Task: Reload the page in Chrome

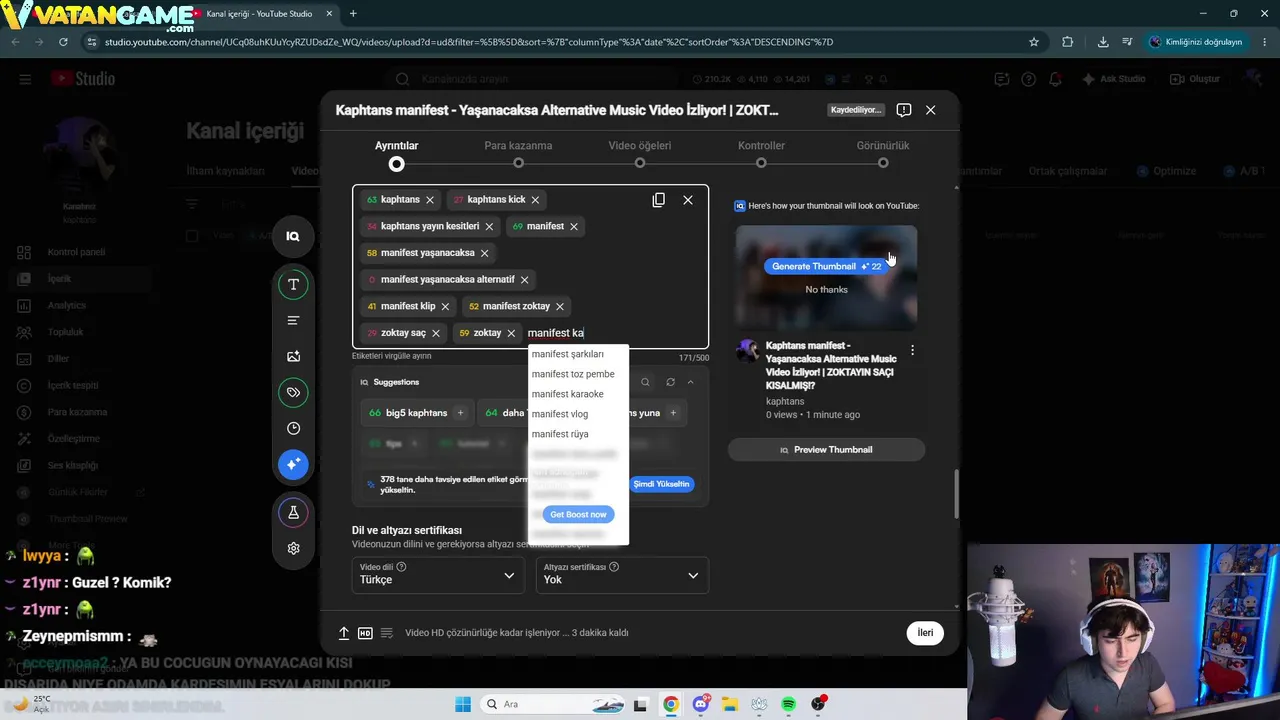Action: [x=63, y=42]
